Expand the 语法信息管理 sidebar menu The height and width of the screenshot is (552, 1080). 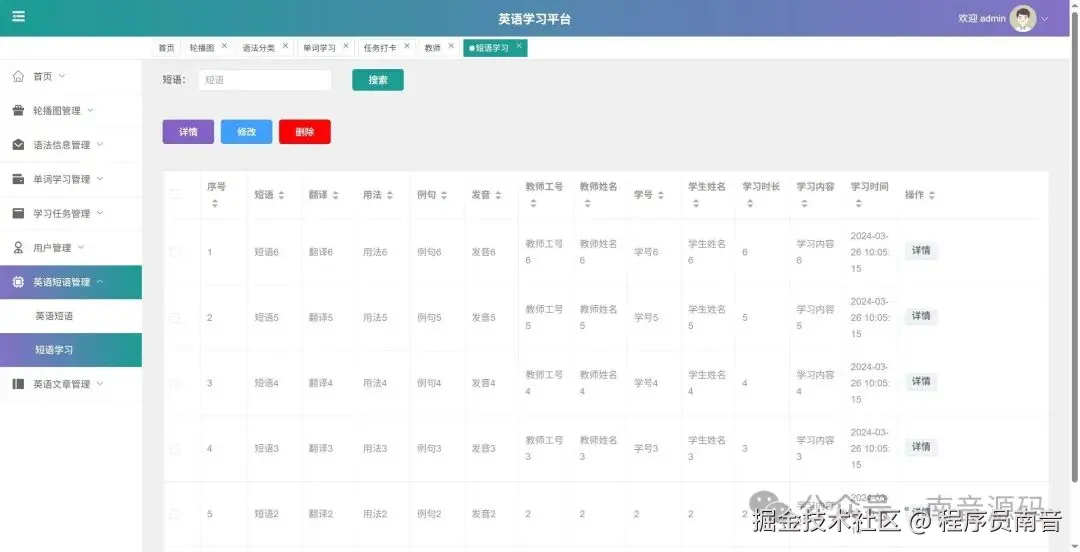pos(100,145)
